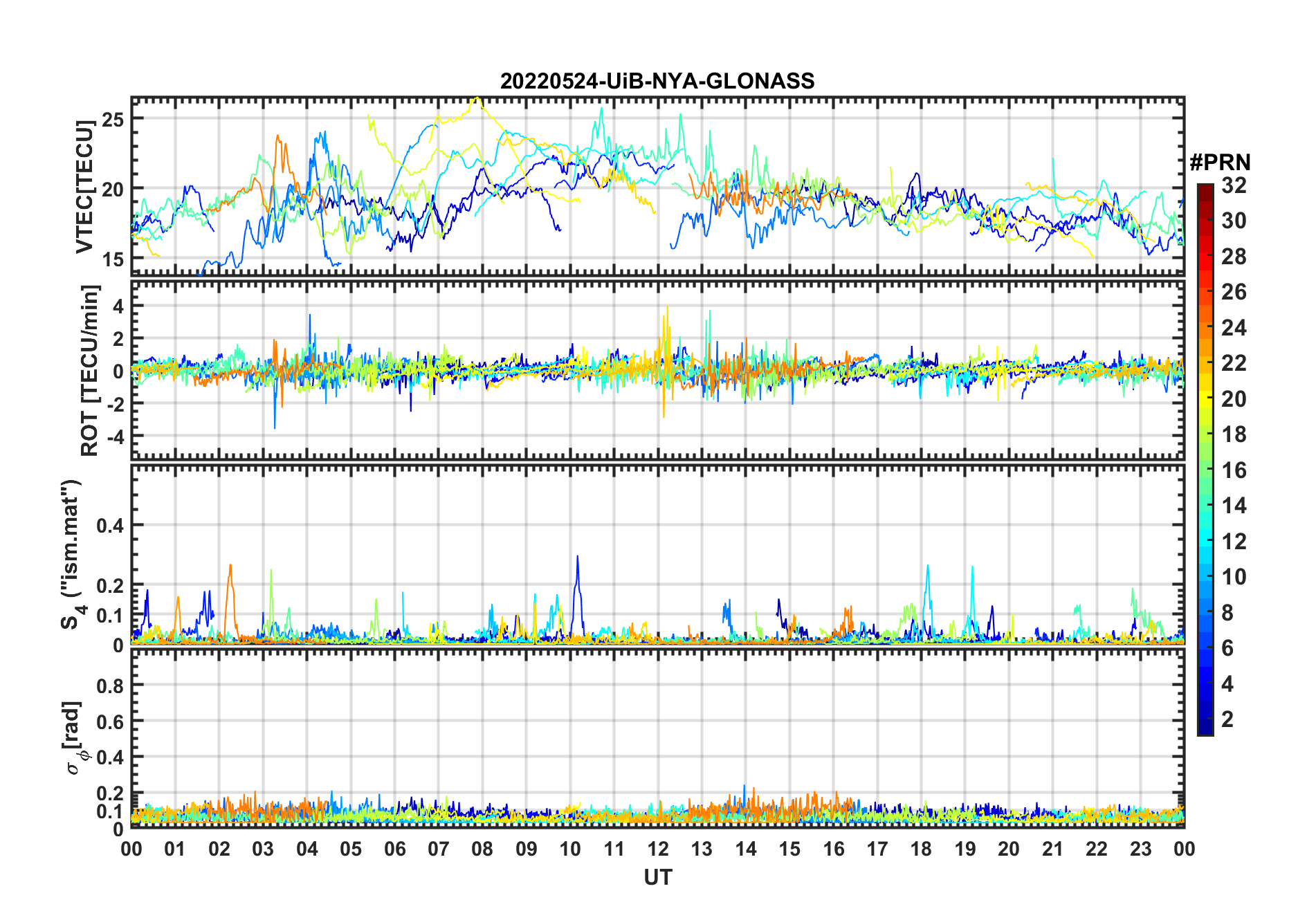
Task: Click the σφ[rad] y-axis label
Action: click(x=74, y=738)
